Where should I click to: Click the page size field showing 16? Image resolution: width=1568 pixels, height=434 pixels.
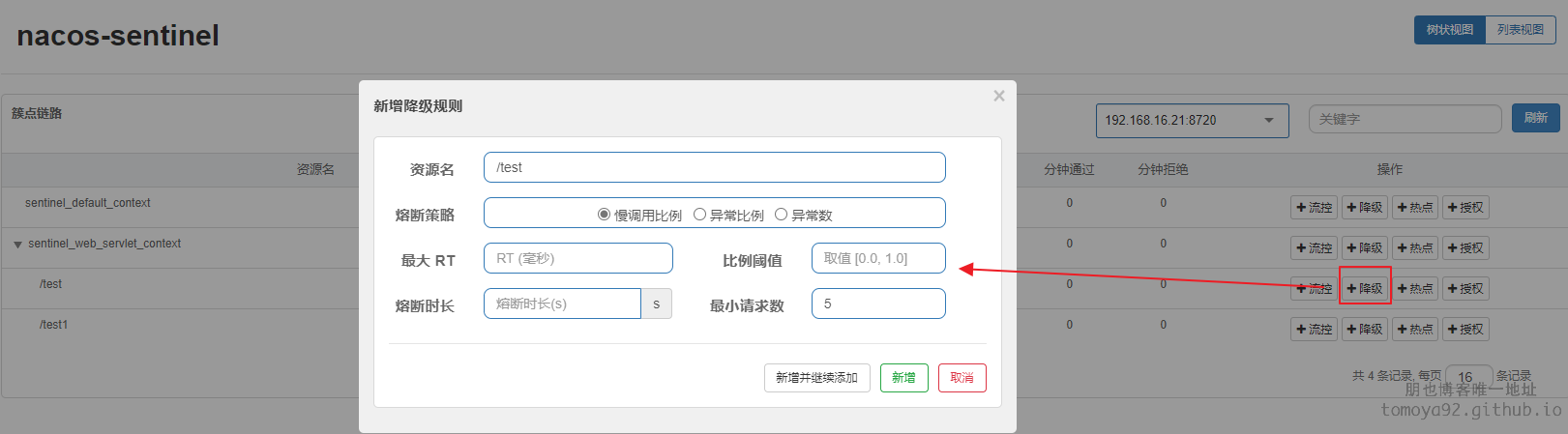click(x=1468, y=376)
